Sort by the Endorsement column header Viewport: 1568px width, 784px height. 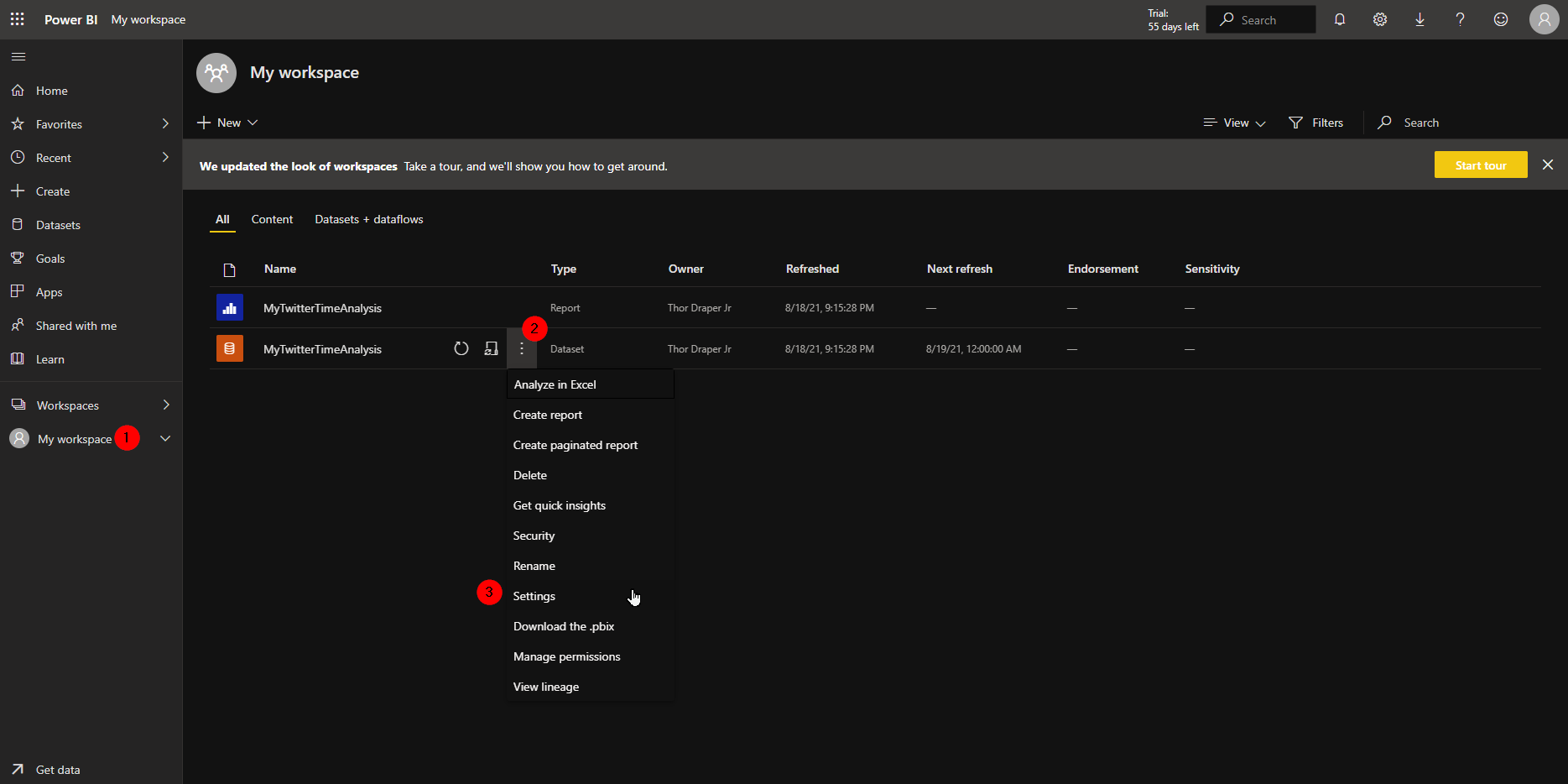coord(1103,269)
